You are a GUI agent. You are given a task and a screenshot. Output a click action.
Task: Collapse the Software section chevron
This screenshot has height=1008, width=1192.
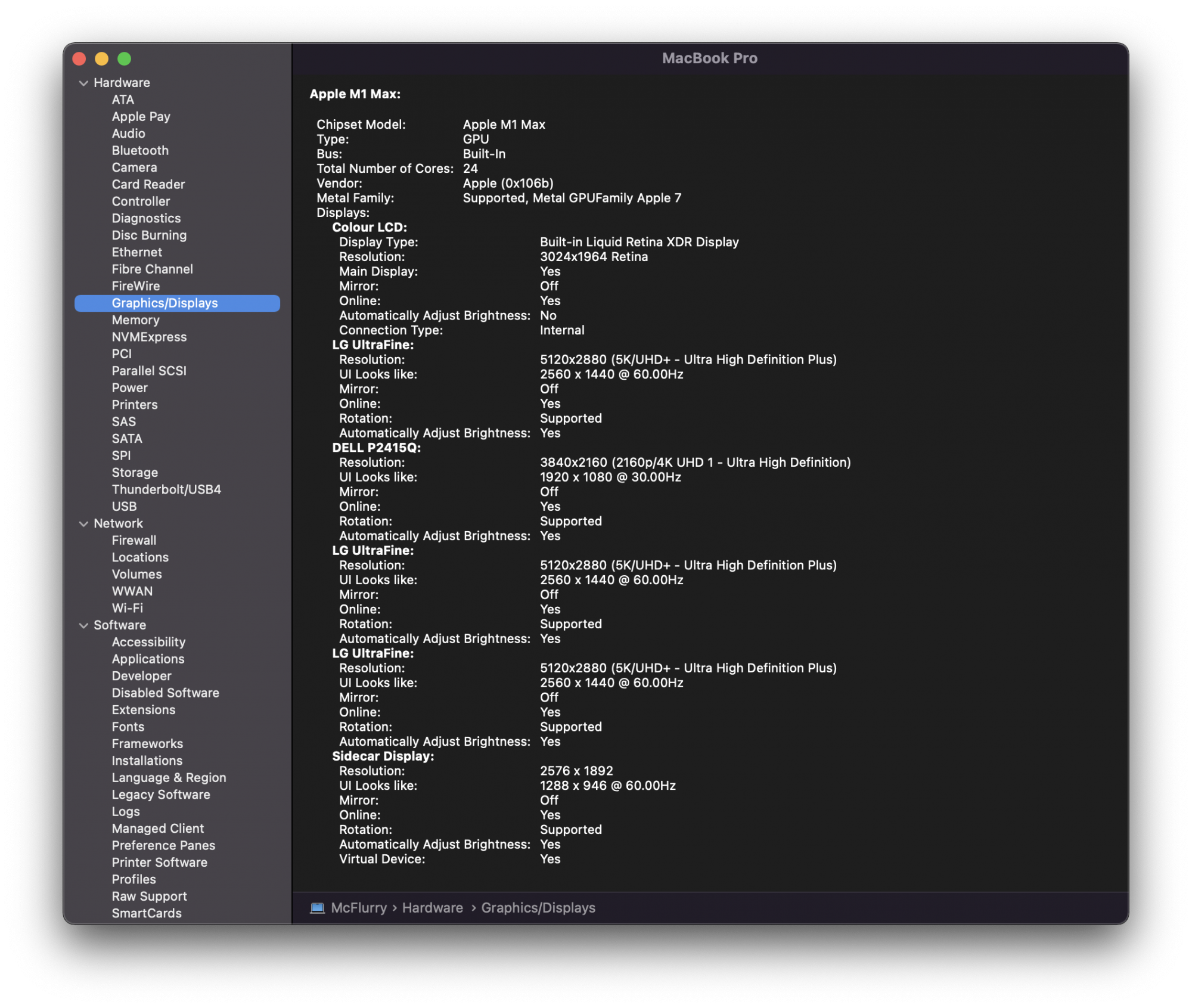(x=83, y=626)
